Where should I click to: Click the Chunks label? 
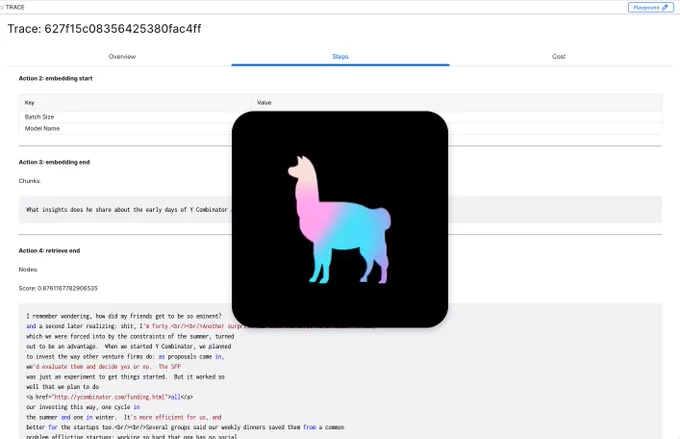(x=29, y=181)
